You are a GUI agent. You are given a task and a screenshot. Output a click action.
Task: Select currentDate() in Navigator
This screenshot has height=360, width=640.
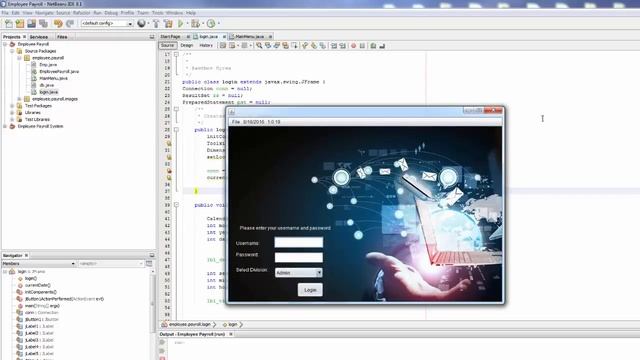pos(38,285)
